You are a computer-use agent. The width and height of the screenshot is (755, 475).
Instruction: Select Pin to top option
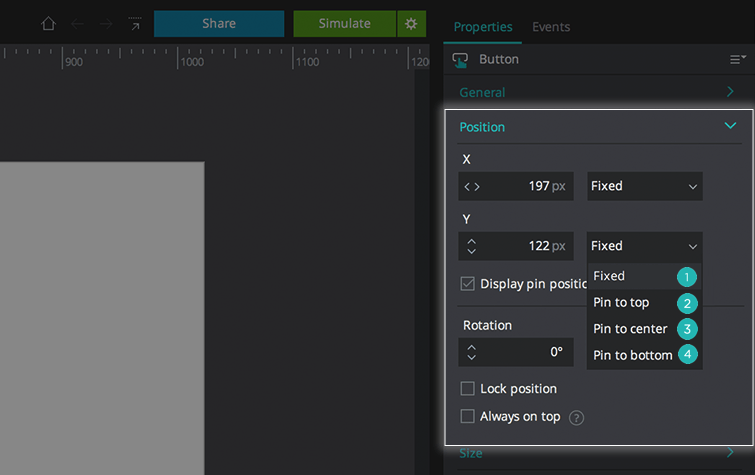645,303
